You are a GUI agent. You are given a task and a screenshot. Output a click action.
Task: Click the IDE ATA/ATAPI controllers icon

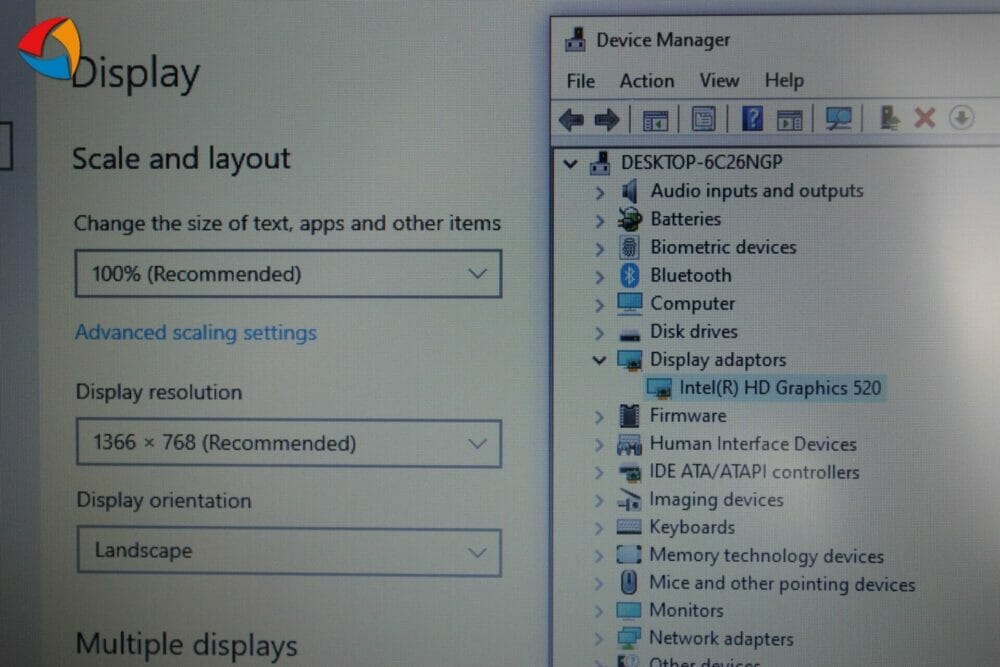click(x=629, y=473)
